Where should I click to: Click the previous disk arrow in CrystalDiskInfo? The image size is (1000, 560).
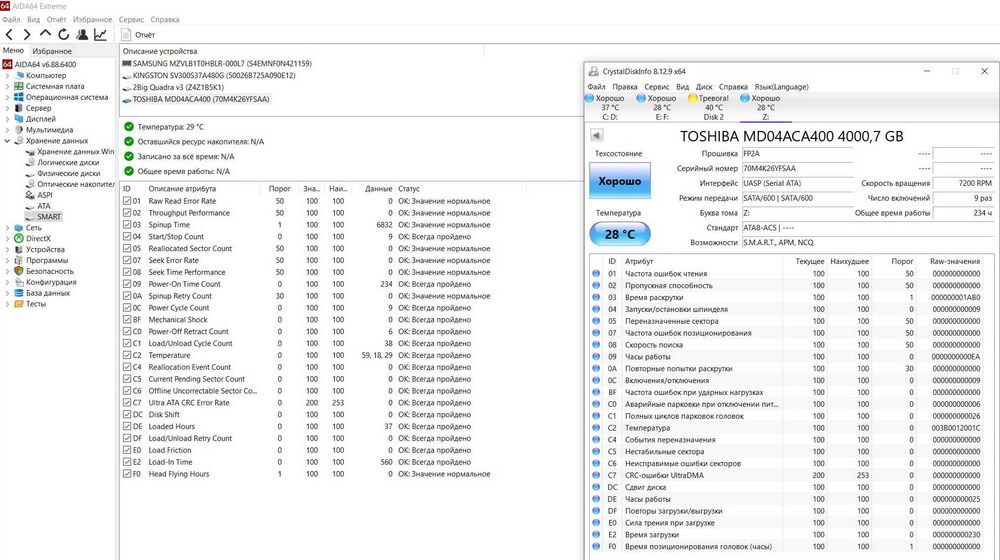596,135
